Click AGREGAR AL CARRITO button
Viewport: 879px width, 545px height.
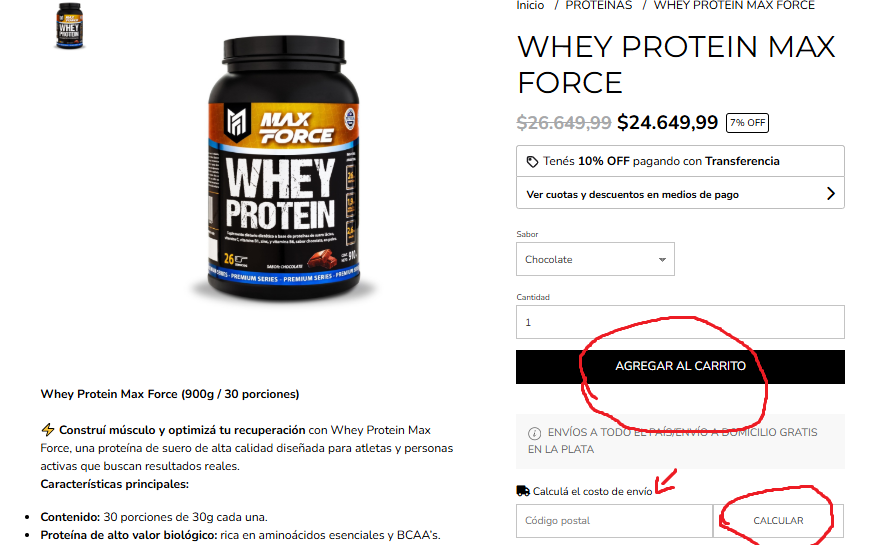click(680, 367)
